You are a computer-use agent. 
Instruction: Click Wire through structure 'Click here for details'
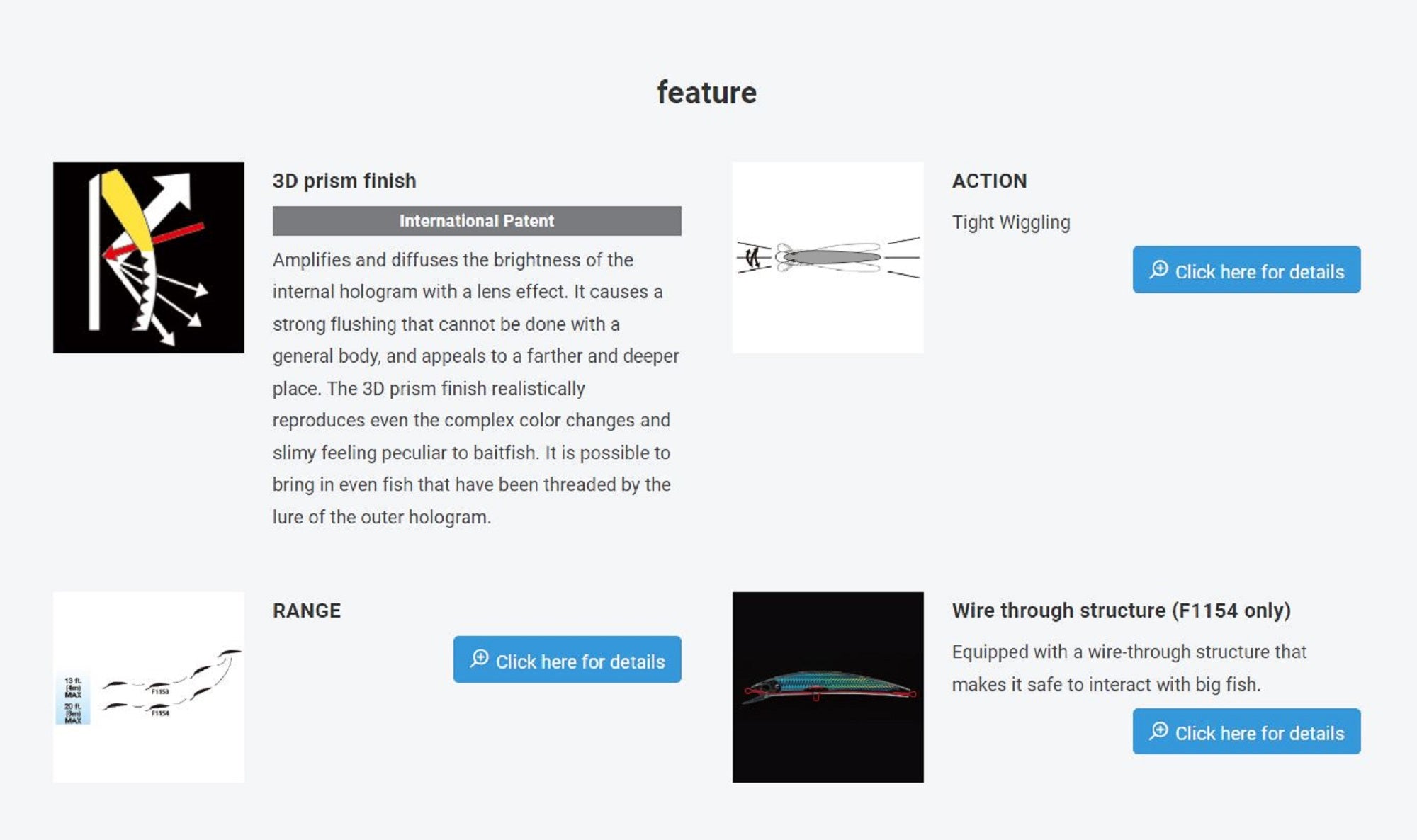click(1246, 731)
